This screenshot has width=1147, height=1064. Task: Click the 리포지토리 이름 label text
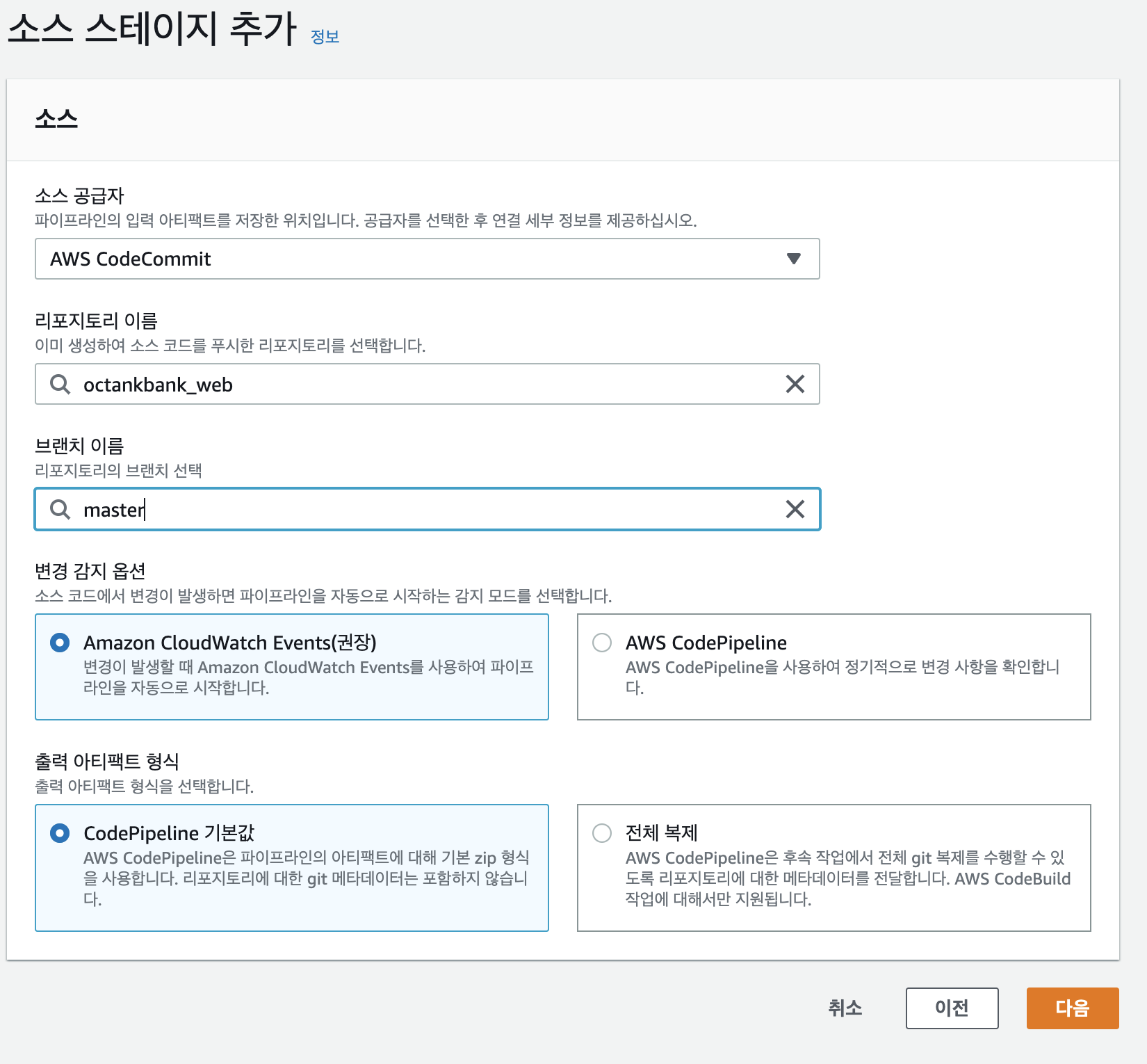(96, 321)
